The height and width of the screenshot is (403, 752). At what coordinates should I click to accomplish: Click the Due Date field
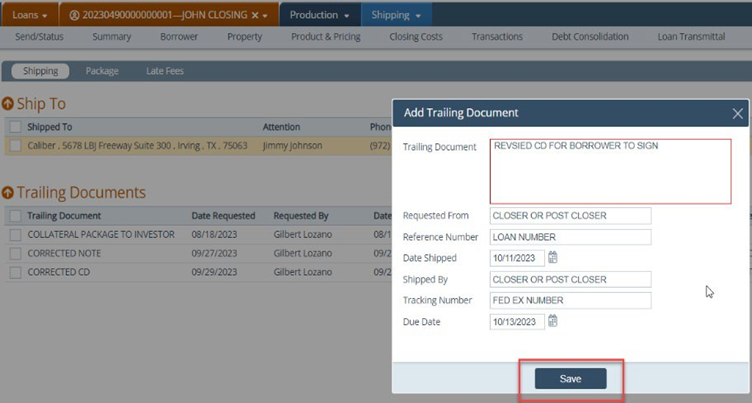pos(517,321)
